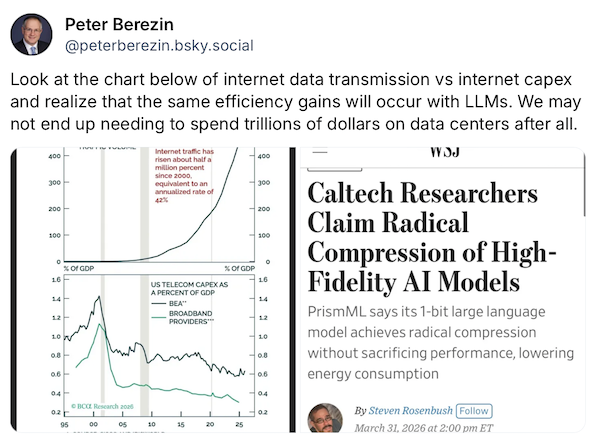
Task: Click the PrismML 1-bit model subheadline
Action: pos(440,342)
